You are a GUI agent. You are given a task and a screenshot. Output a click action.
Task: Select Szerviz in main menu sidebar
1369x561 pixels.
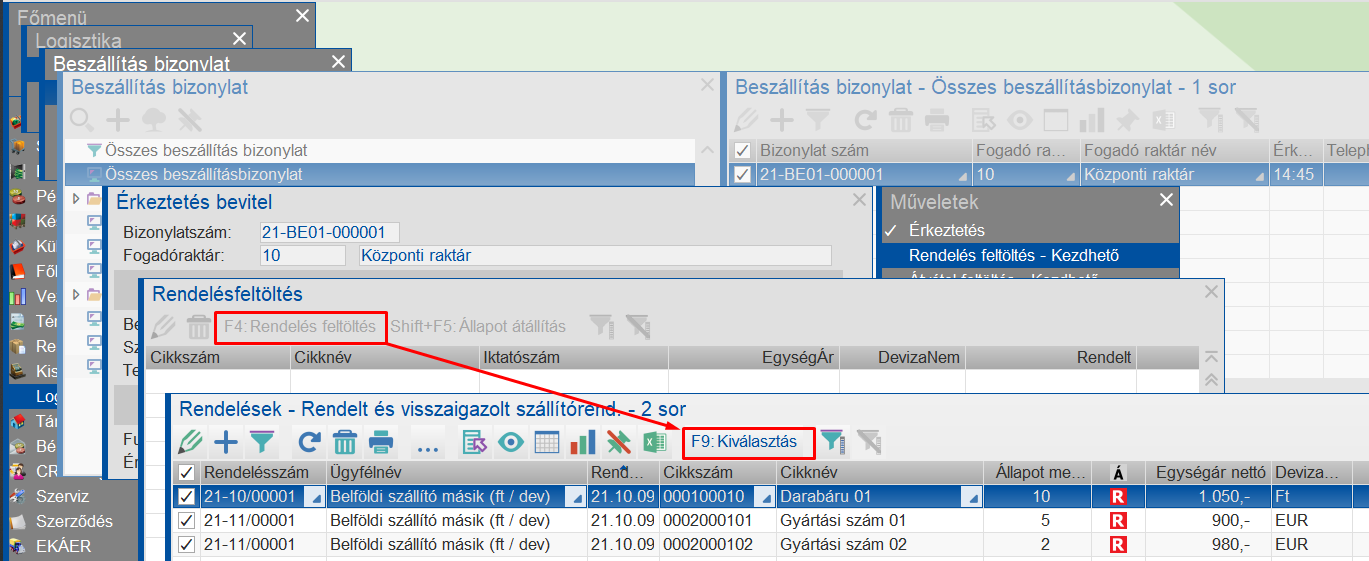pos(62,496)
